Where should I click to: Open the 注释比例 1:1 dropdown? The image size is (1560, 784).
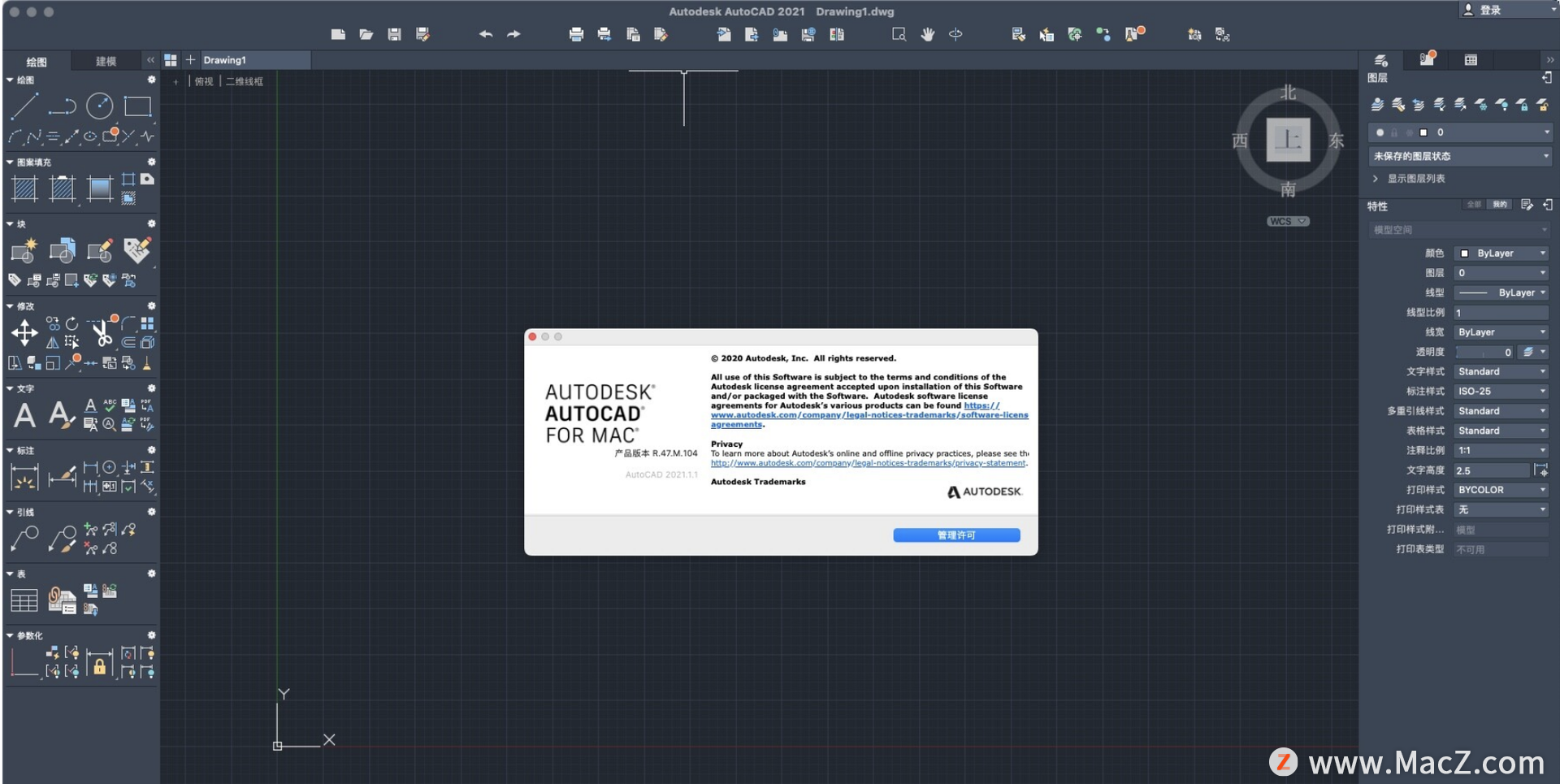click(x=1501, y=450)
